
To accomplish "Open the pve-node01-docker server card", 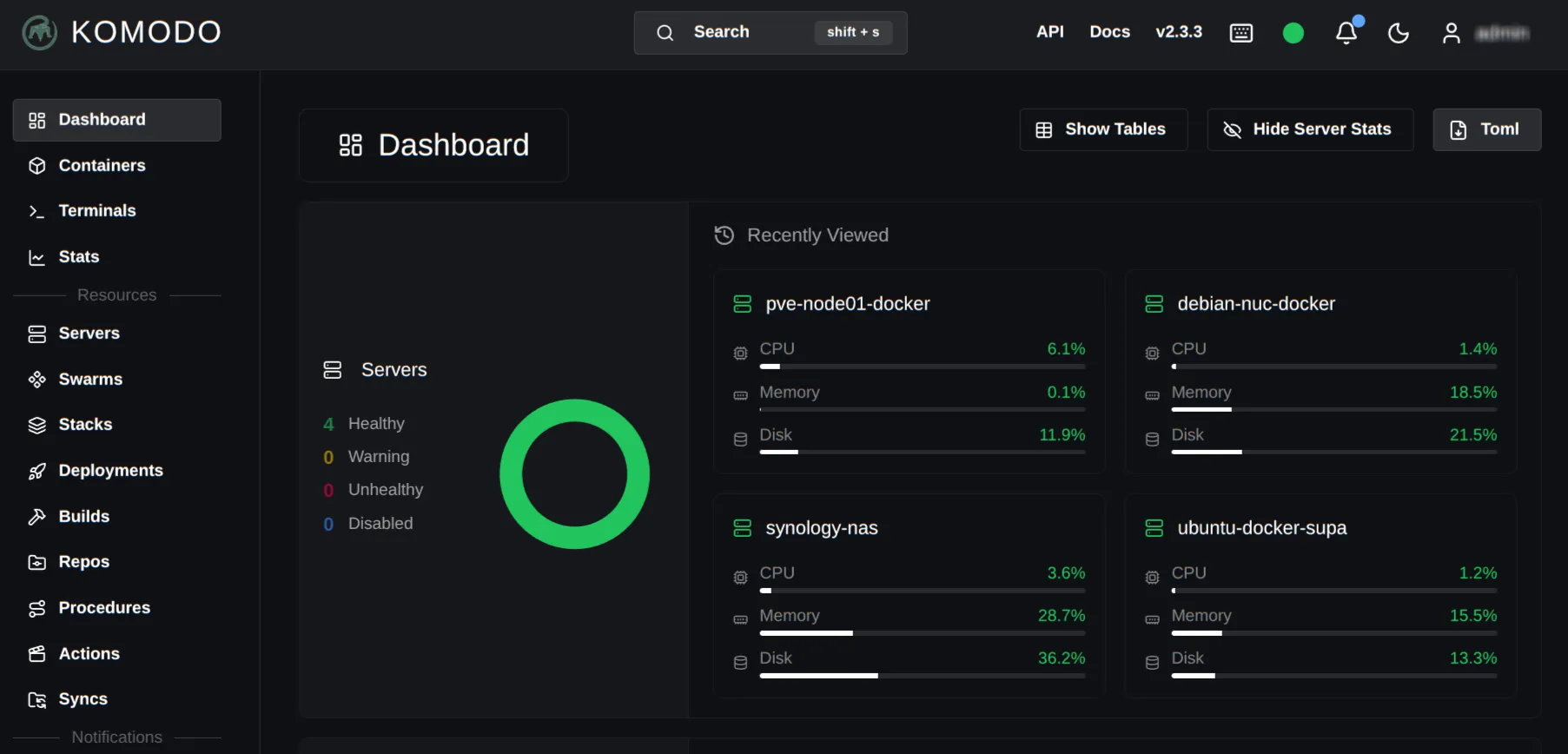I will tap(910, 372).
